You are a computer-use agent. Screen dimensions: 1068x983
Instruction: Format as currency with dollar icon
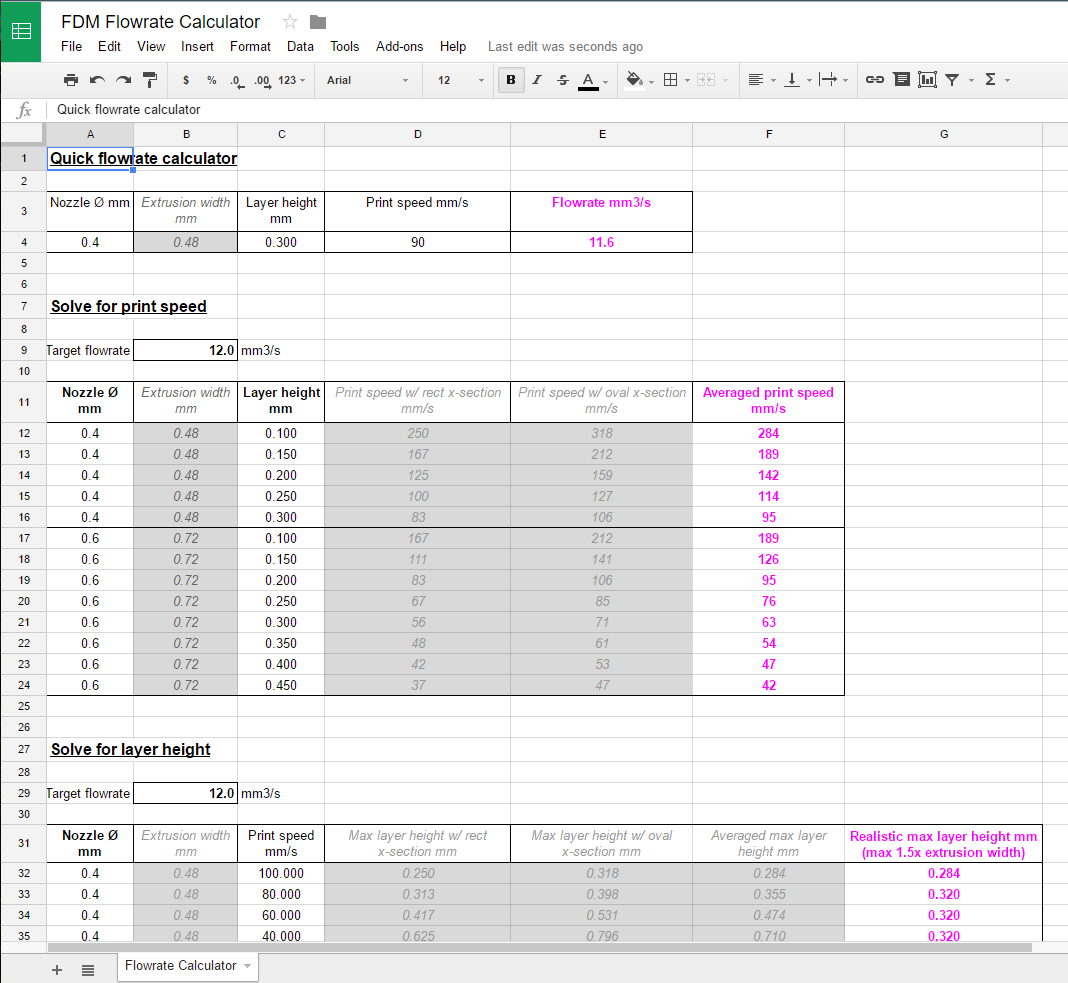[186, 80]
